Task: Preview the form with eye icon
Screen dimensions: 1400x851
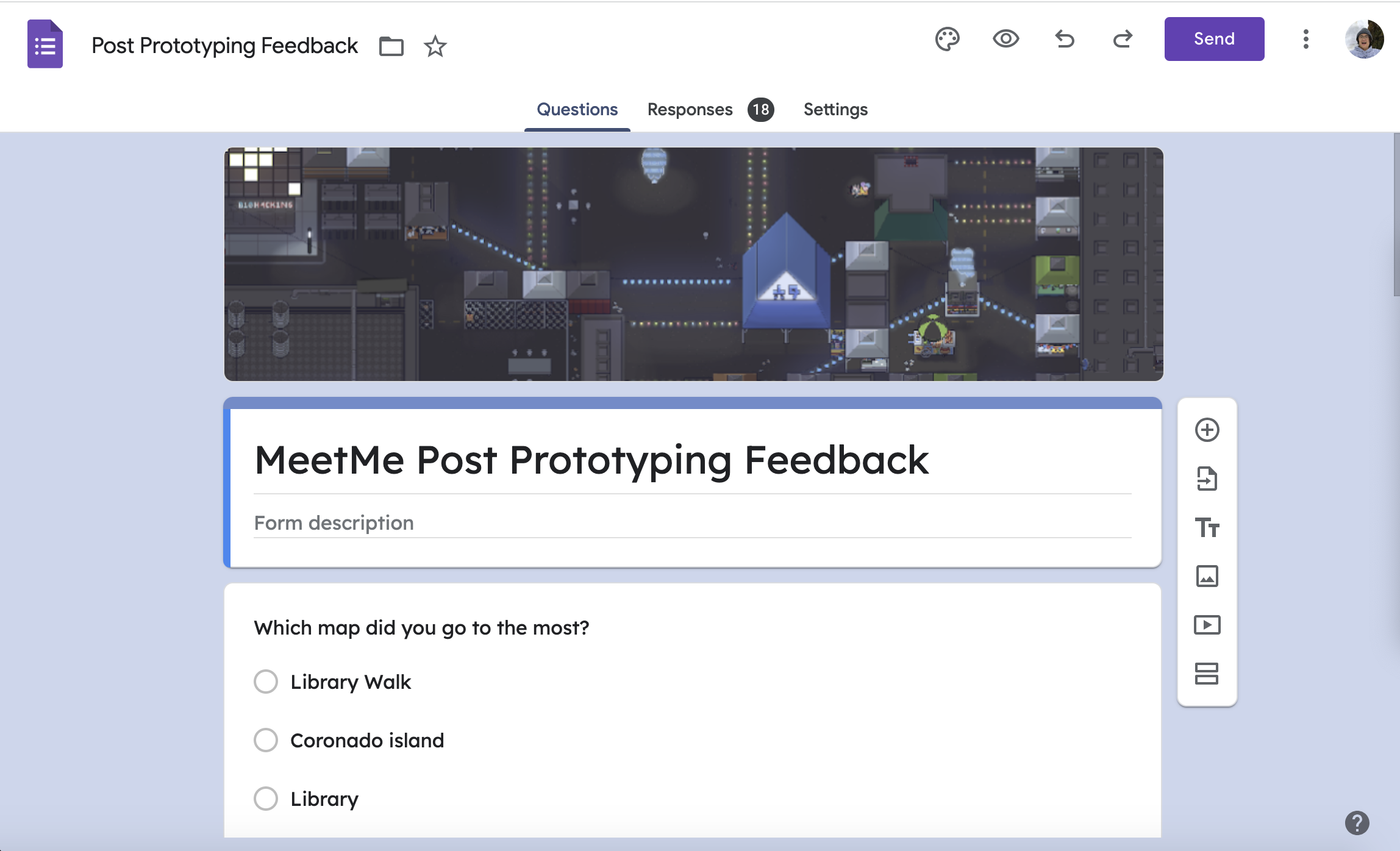Action: [1005, 39]
